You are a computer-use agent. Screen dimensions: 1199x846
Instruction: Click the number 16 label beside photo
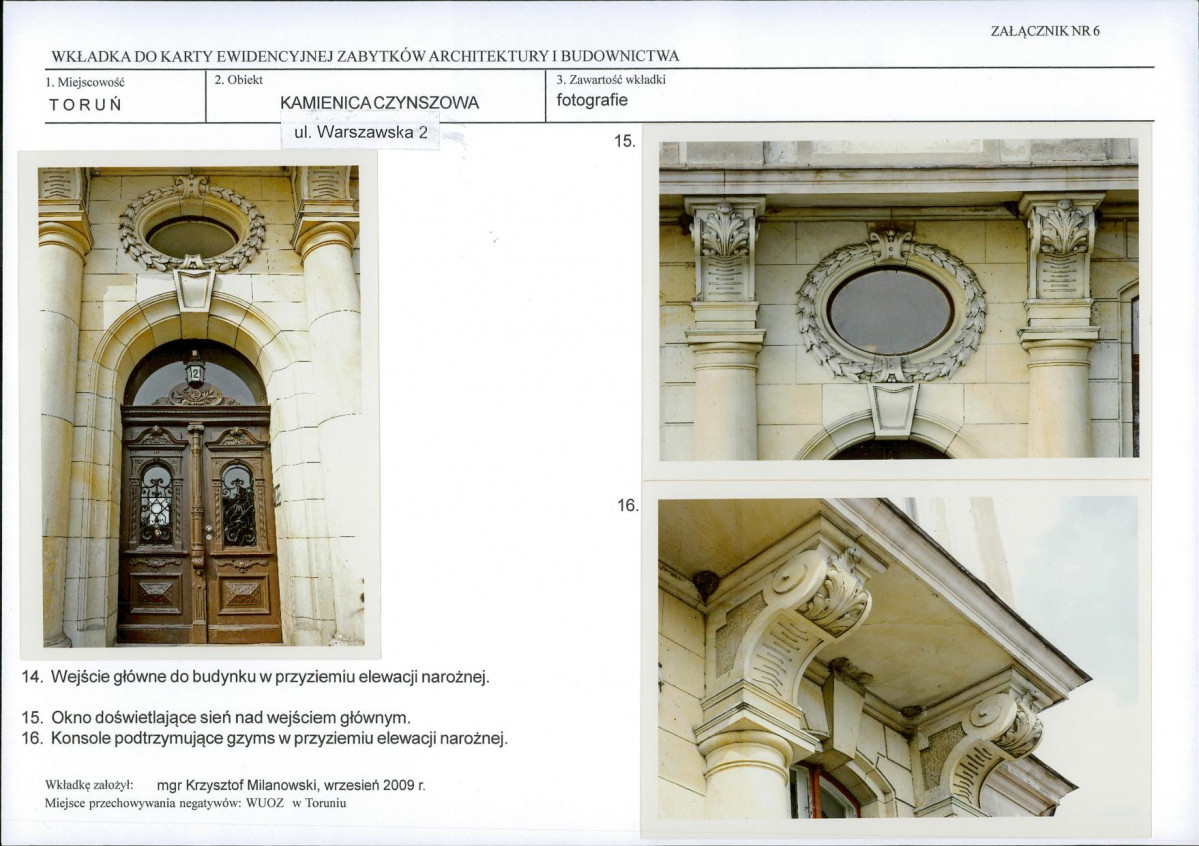(x=627, y=506)
